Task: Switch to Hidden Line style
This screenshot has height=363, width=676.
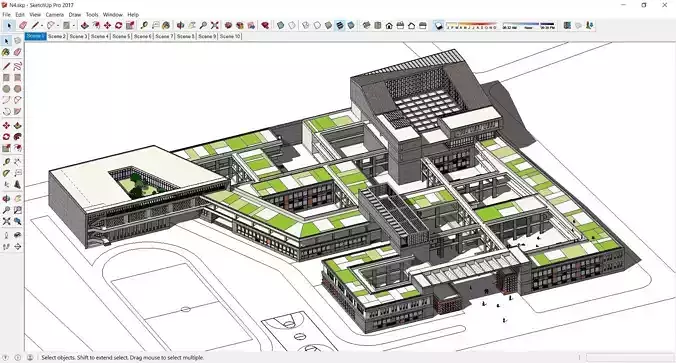Action: point(317,25)
